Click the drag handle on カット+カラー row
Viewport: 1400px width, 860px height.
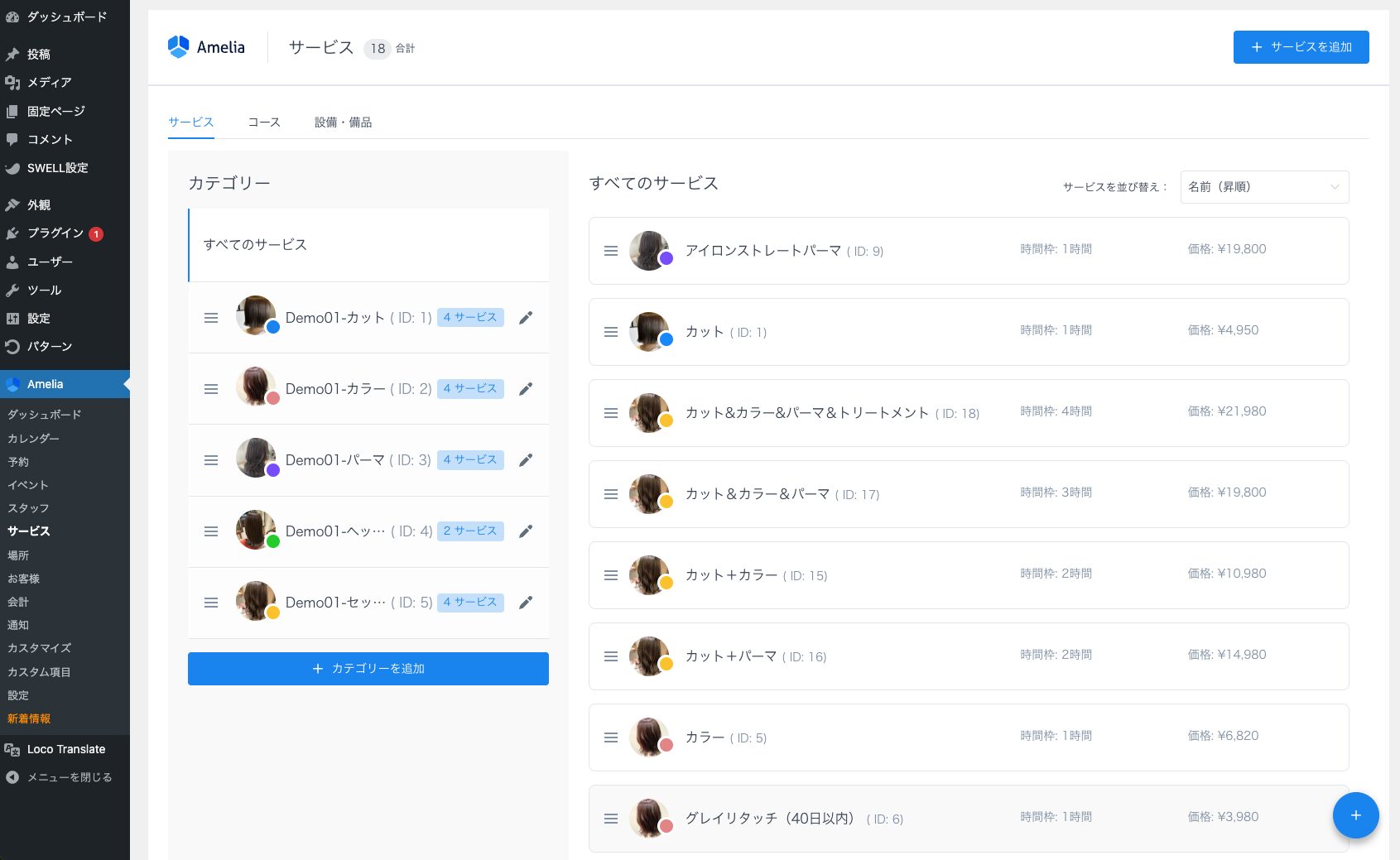pyautogui.click(x=611, y=575)
